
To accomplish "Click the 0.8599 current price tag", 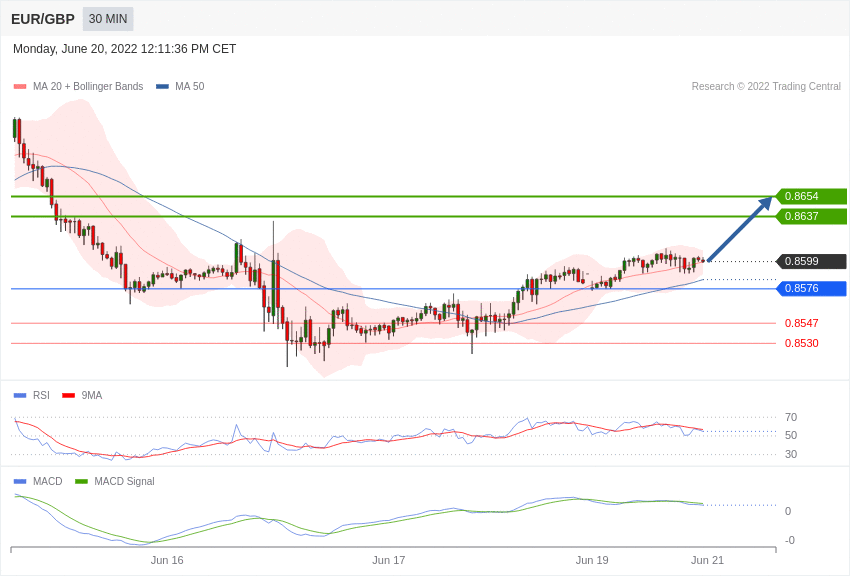I will coord(811,261).
